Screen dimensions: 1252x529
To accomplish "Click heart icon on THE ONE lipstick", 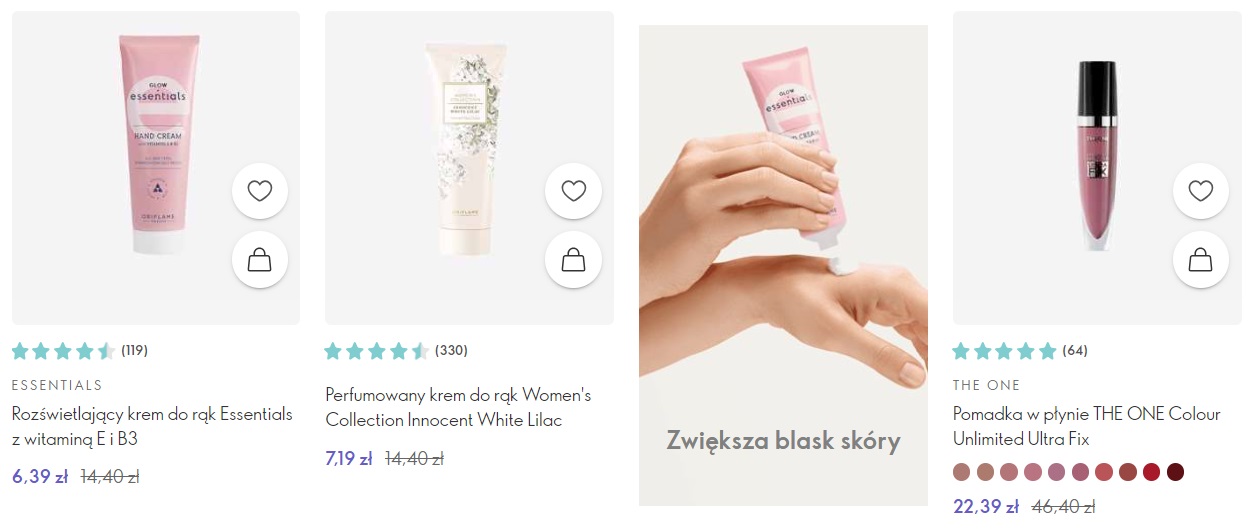I will 1201,191.
